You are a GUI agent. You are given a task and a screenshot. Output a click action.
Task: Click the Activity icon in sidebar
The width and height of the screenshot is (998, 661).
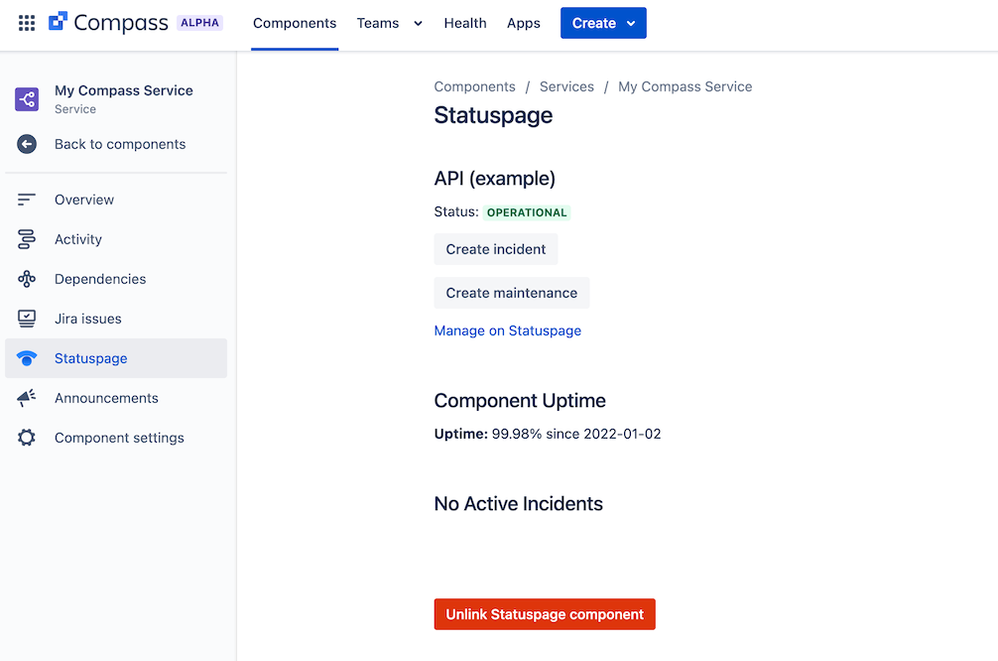[x=27, y=239]
